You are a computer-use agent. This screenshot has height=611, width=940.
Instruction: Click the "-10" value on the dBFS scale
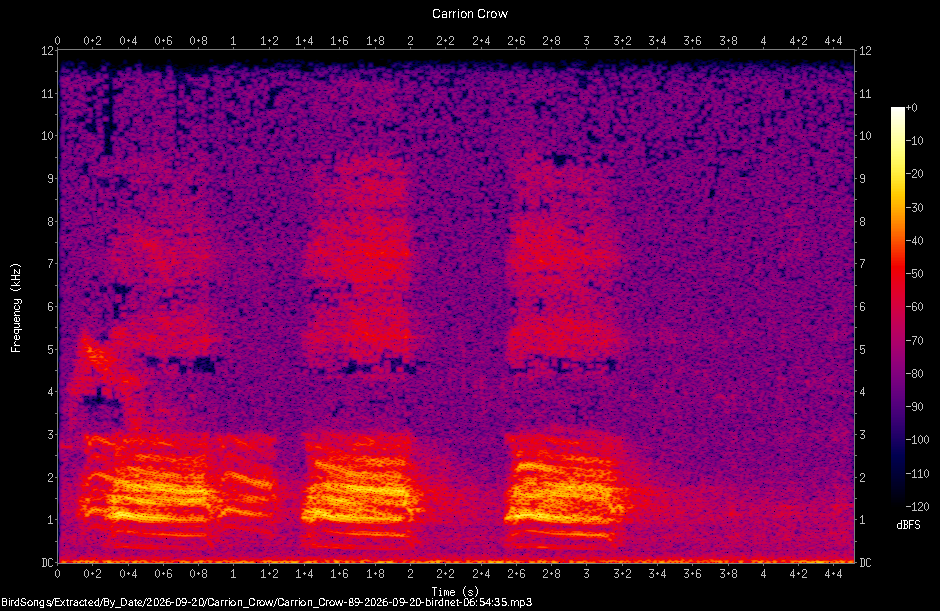(x=914, y=141)
